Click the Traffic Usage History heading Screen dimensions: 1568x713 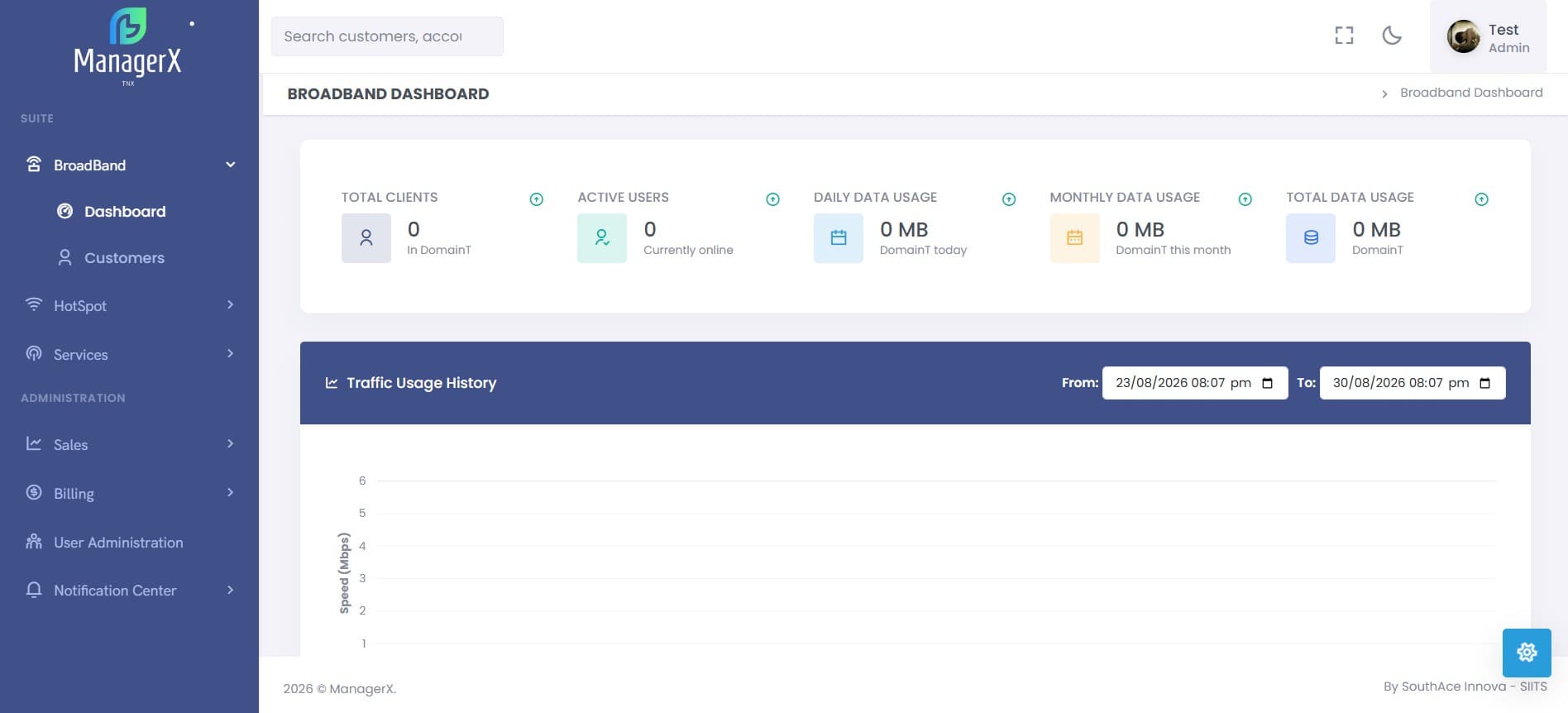(421, 383)
